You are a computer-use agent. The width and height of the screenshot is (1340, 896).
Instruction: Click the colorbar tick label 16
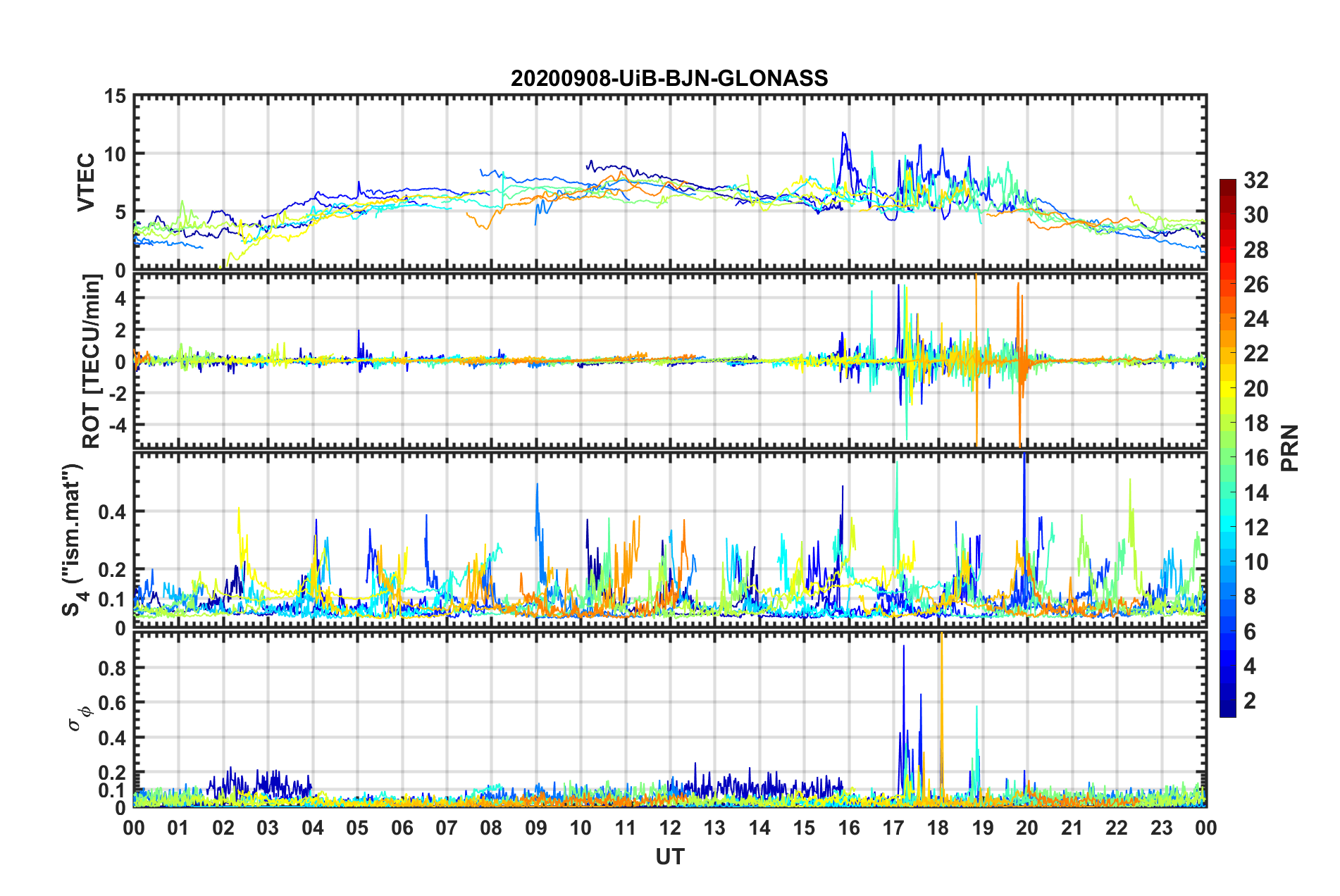pyautogui.click(x=1256, y=458)
